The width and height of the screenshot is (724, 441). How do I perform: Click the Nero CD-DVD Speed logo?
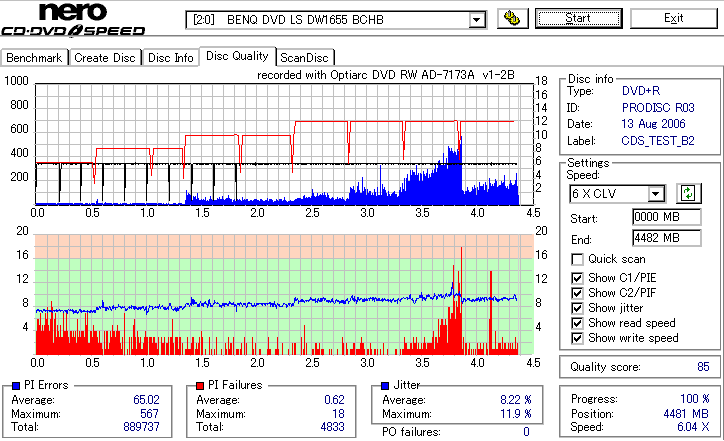click(73, 19)
